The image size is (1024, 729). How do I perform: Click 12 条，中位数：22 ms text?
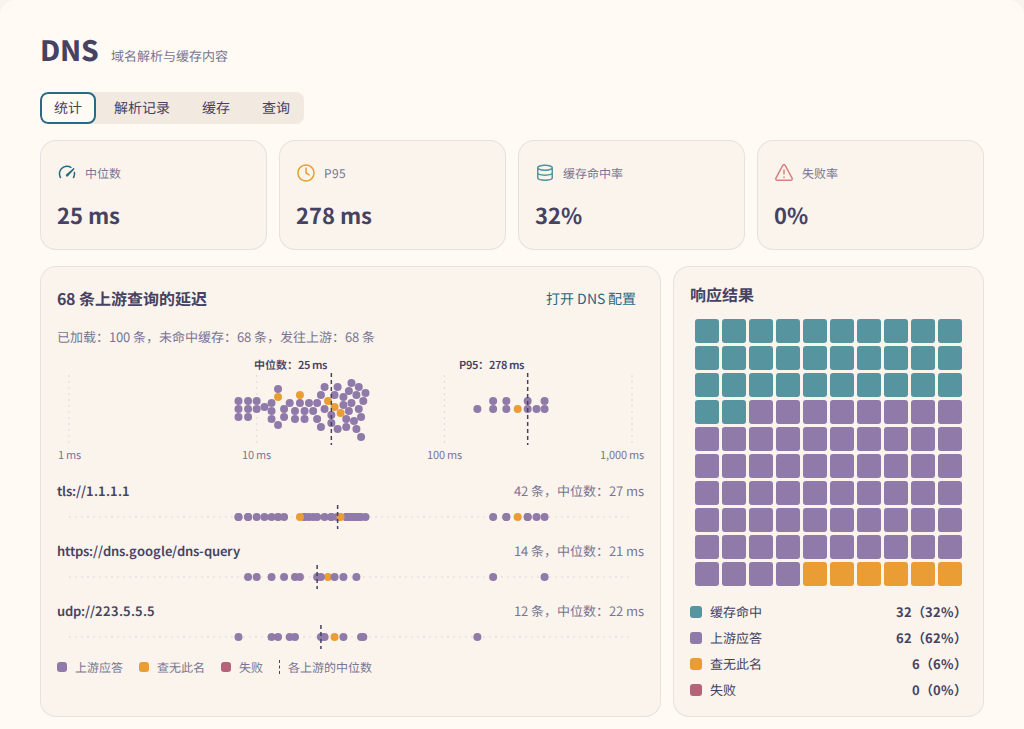(579, 611)
